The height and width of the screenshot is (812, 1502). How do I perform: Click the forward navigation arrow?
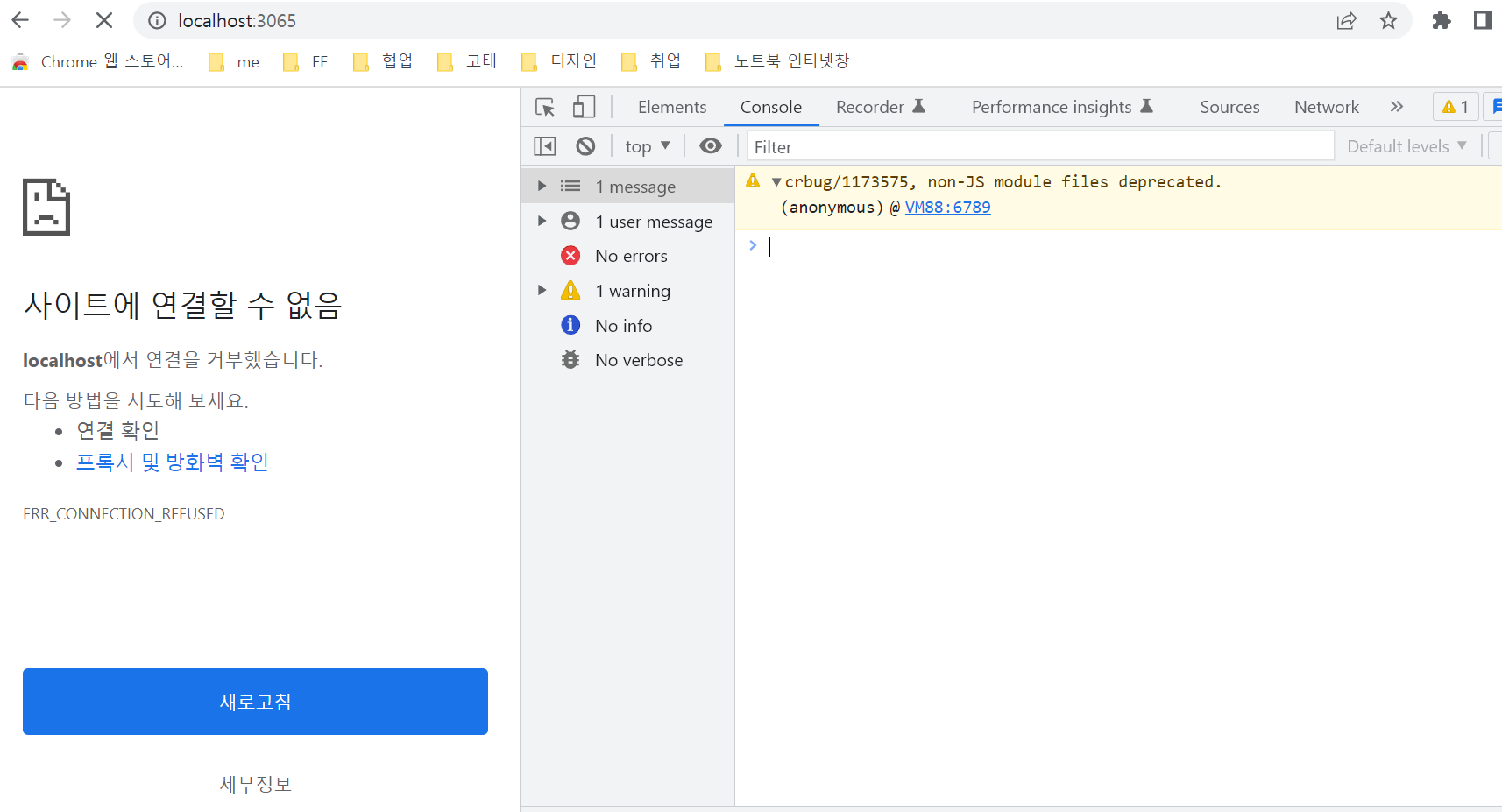62,20
